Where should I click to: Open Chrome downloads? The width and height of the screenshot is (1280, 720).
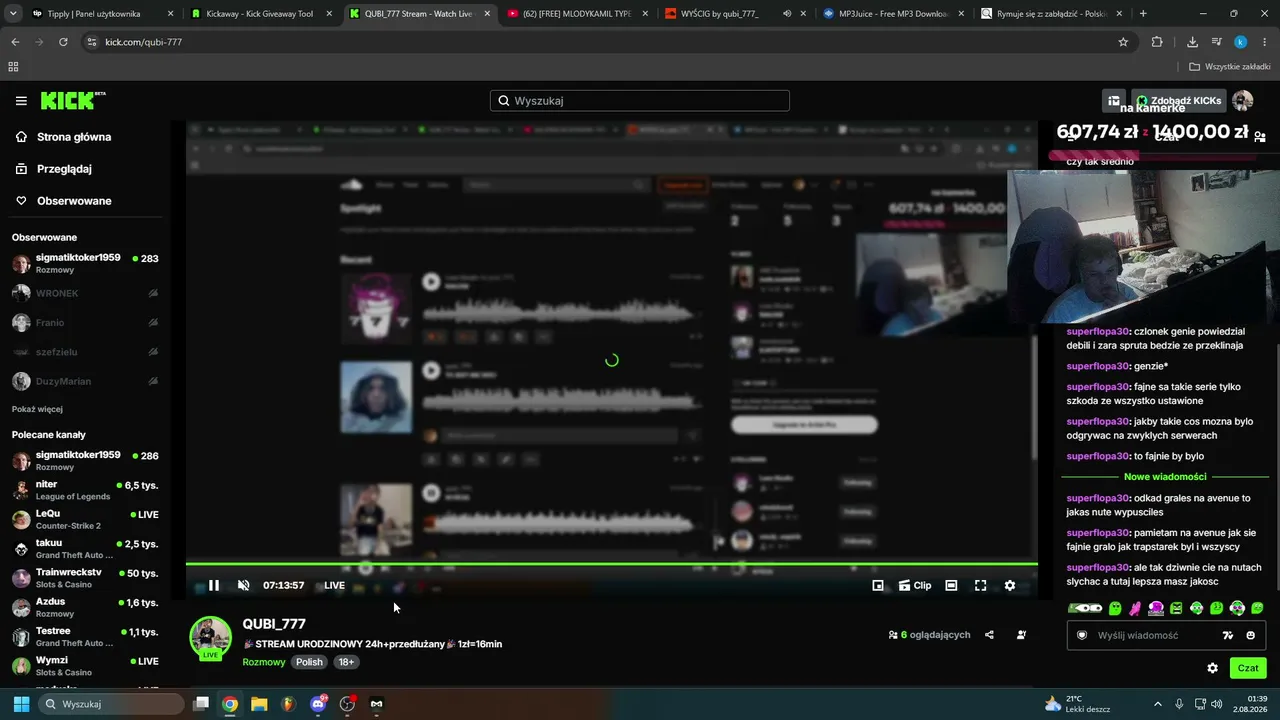(x=1192, y=42)
